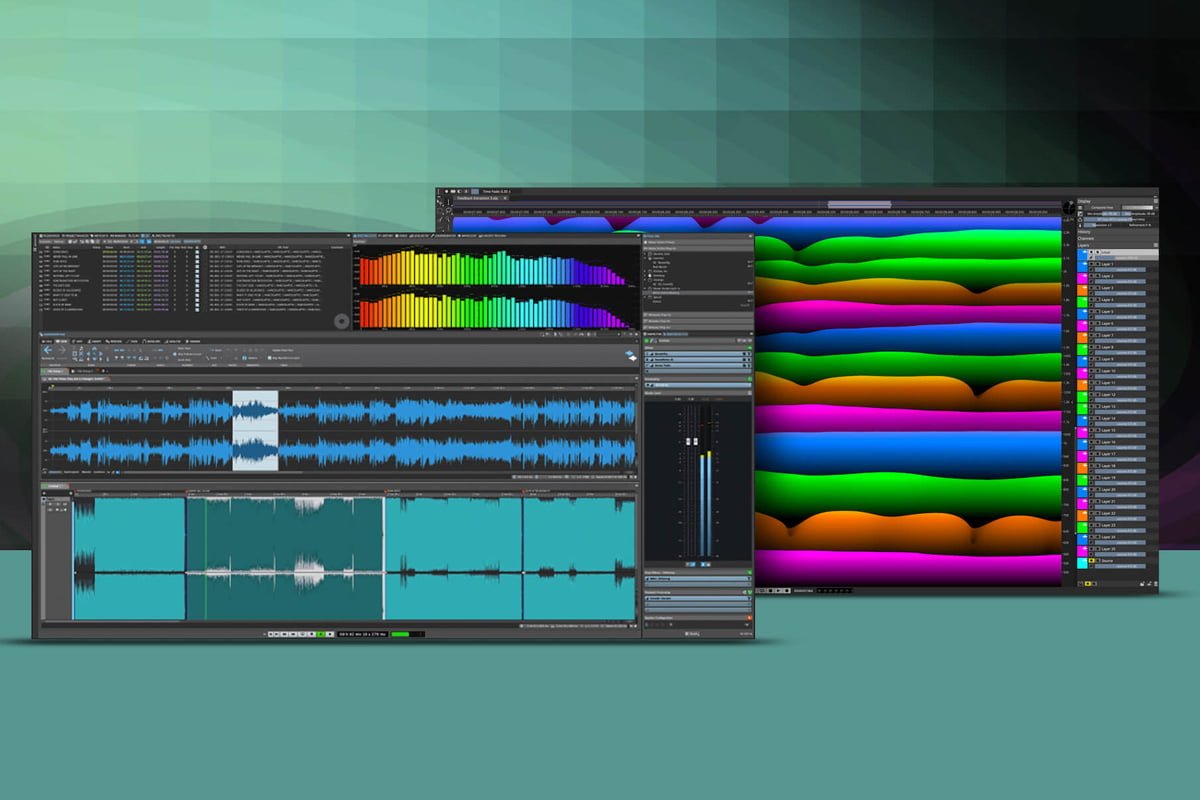Click the horizontal scrollbar thumb above SpectraLayers ruler

(x=860, y=204)
